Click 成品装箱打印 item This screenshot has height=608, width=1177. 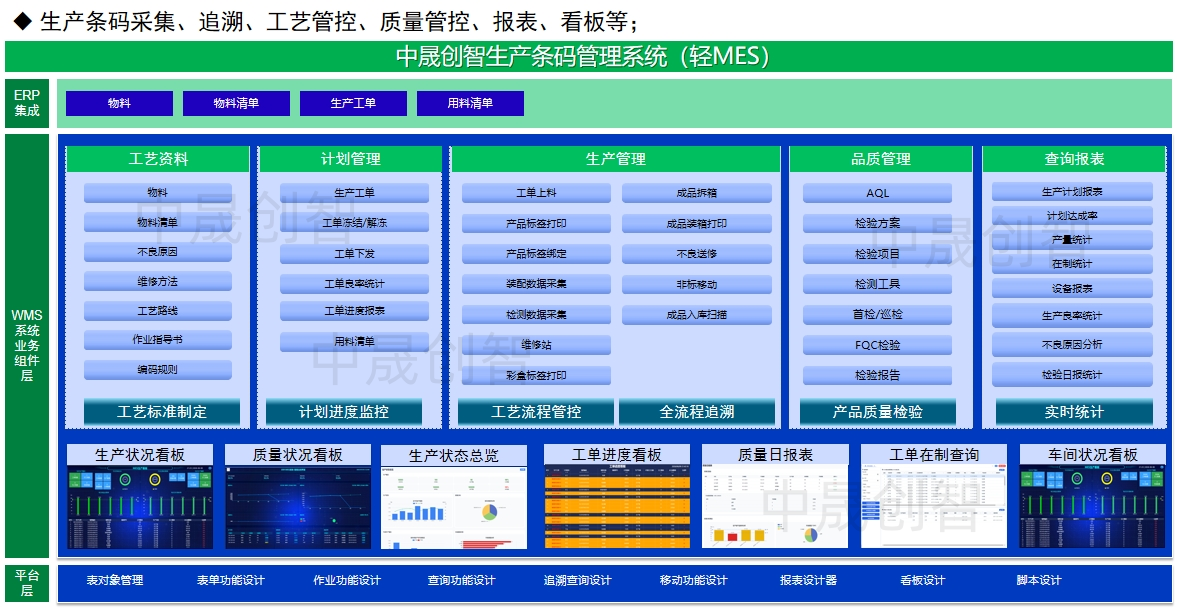[x=697, y=224]
